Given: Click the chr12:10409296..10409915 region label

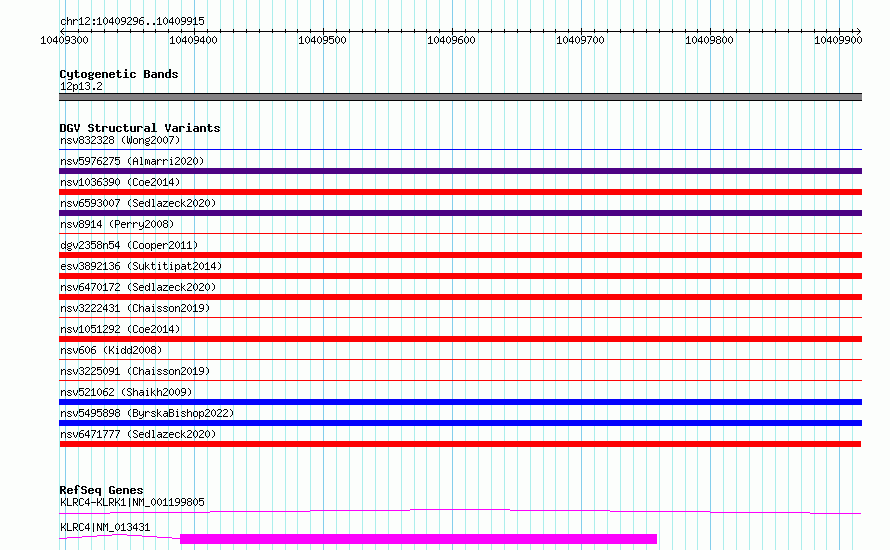Looking at the screenshot, I should click(132, 21).
